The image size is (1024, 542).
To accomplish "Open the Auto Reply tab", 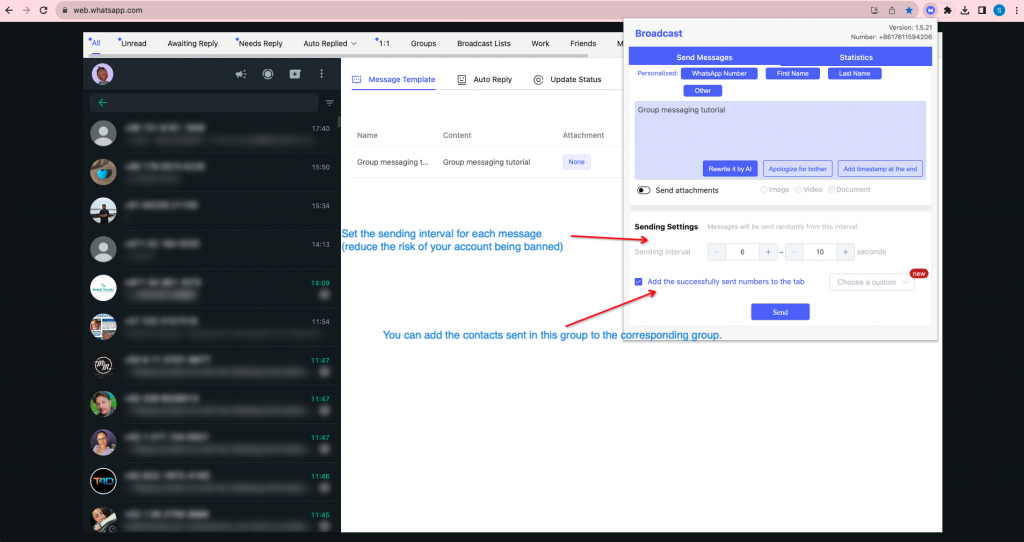I will click(x=484, y=80).
